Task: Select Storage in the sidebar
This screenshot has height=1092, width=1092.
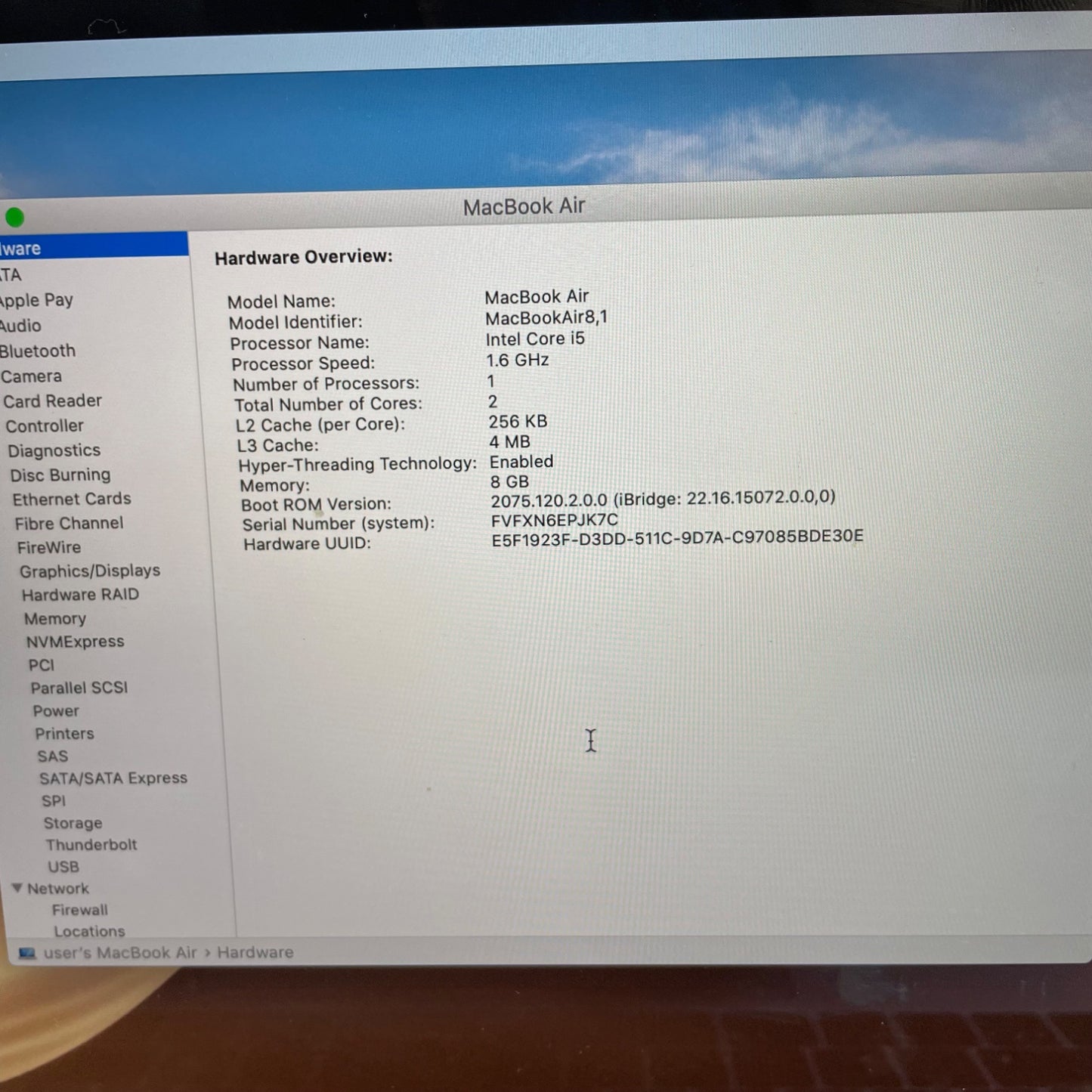Action: tap(73, 823)
